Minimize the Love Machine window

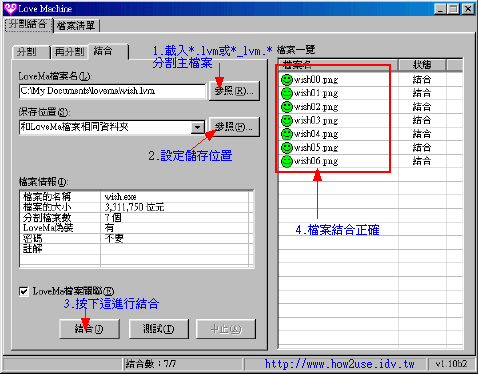pyautogui.click(x=440, y=9)
